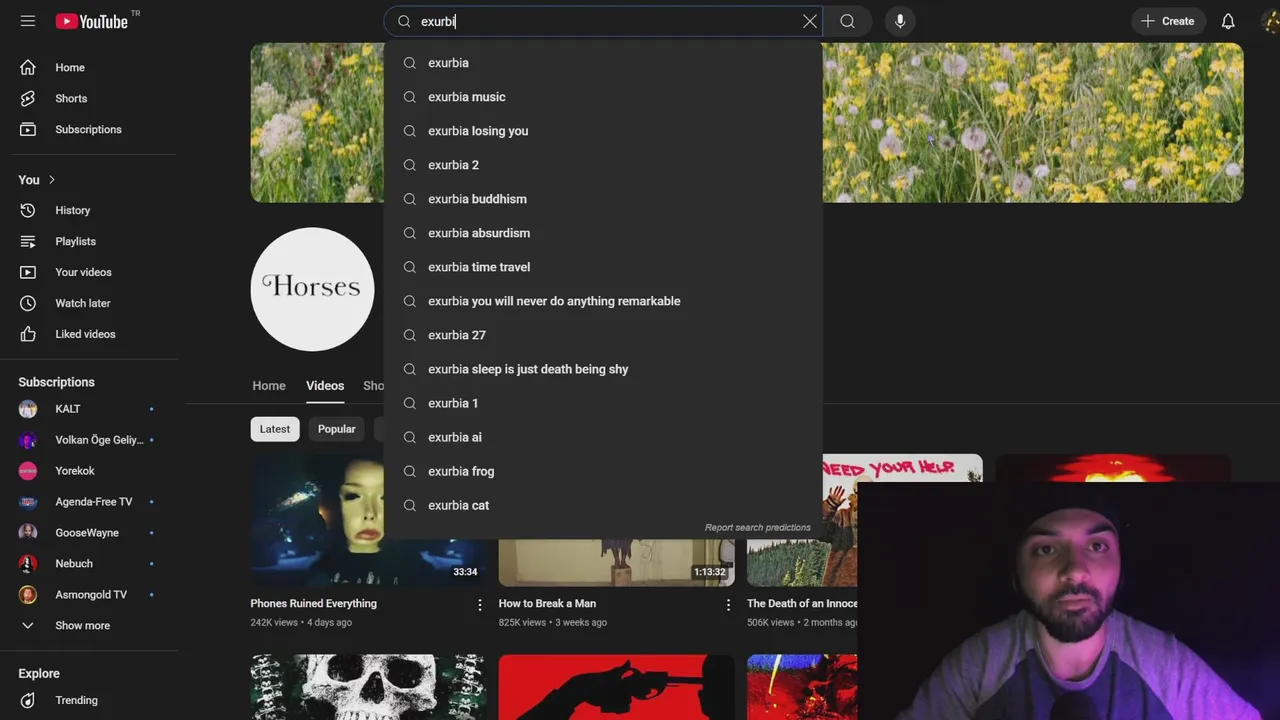Screen dimensions: 1280x720
Task: Select suggestion 'exurbia buddhism'
Action: coord(603,199)
